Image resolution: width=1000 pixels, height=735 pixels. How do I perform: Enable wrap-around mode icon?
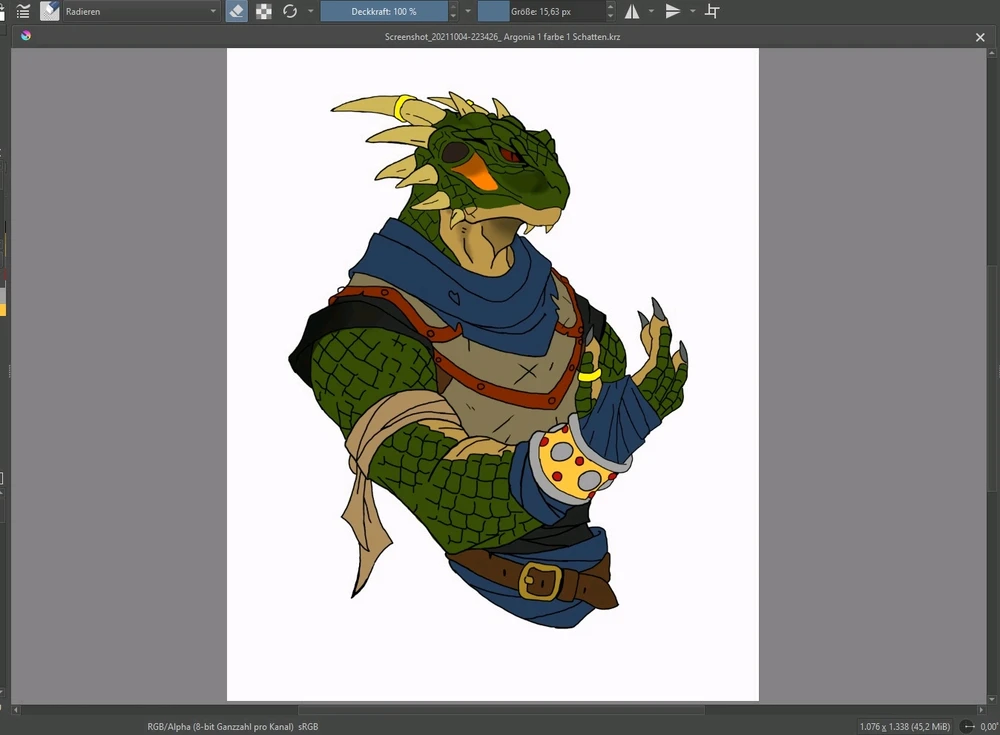pos(712,11)
